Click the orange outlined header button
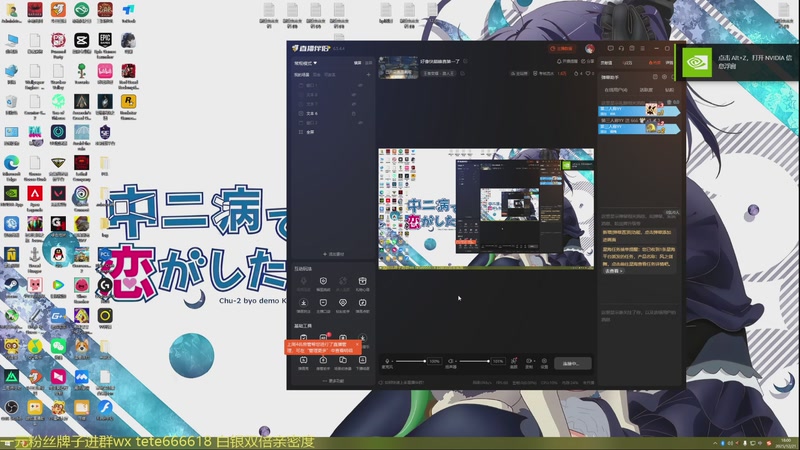 point(561,48)
